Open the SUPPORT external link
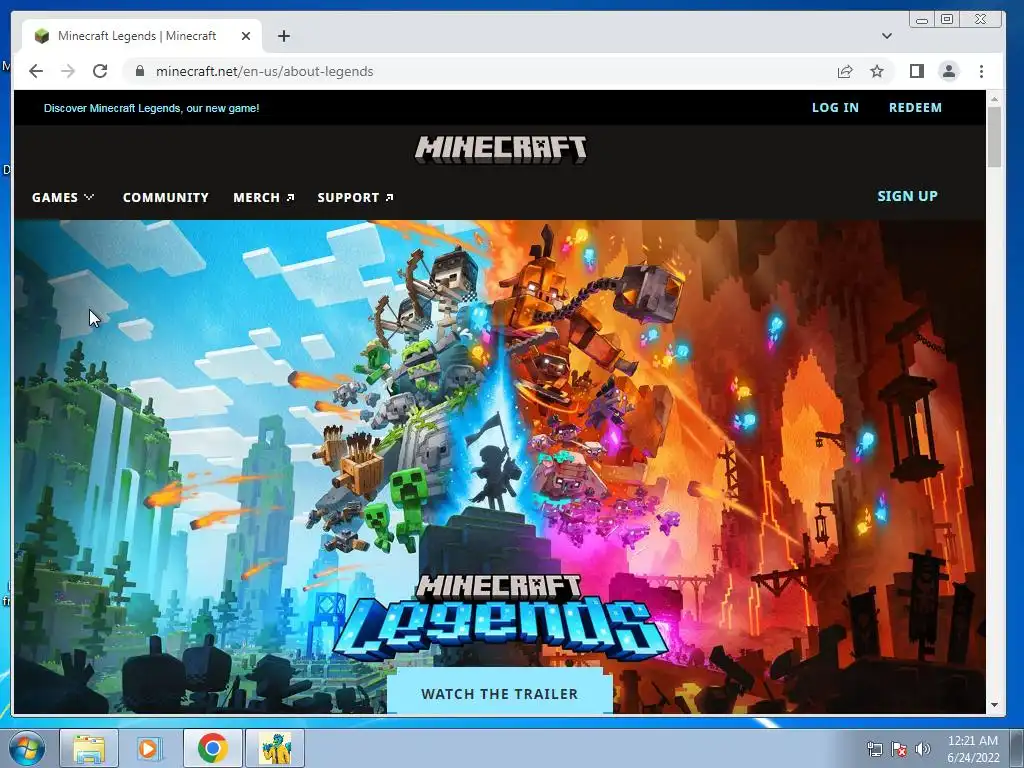Image resolution: width=1024 pixels, height=768 pixels. [355, 197]
